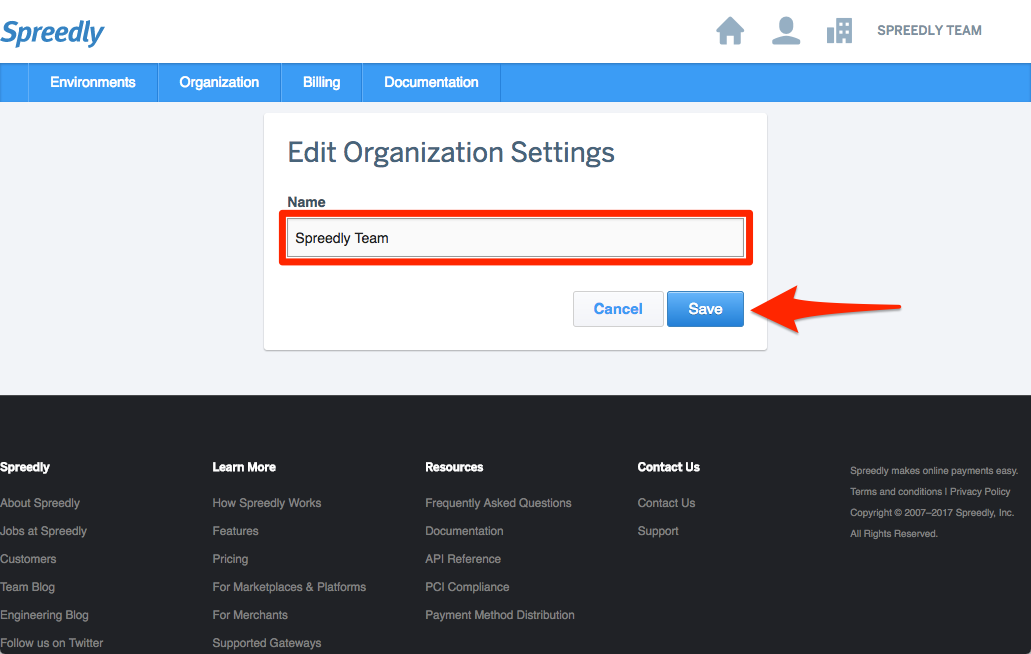Screen dimensions: 1031x654
Task: Open Team Blog footer link
Action: 27,587
